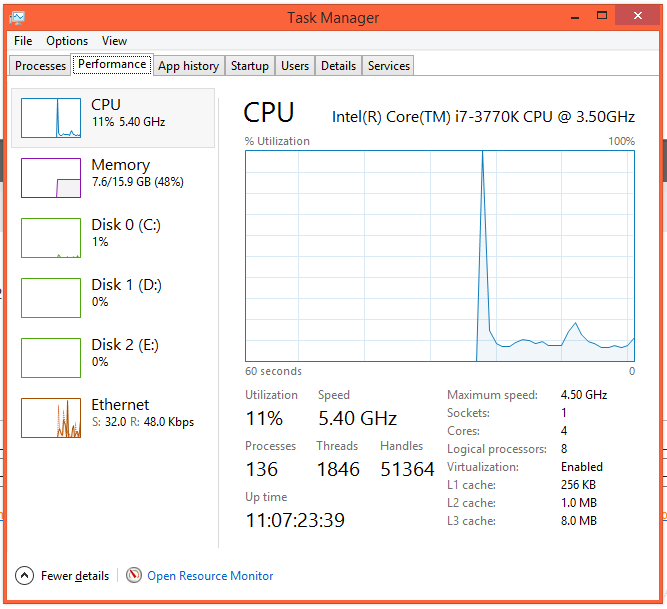This screenshot has height=609, width=667.
Task: Select the Disk 0 (C:) mini graph
Action: click(51, 238)
